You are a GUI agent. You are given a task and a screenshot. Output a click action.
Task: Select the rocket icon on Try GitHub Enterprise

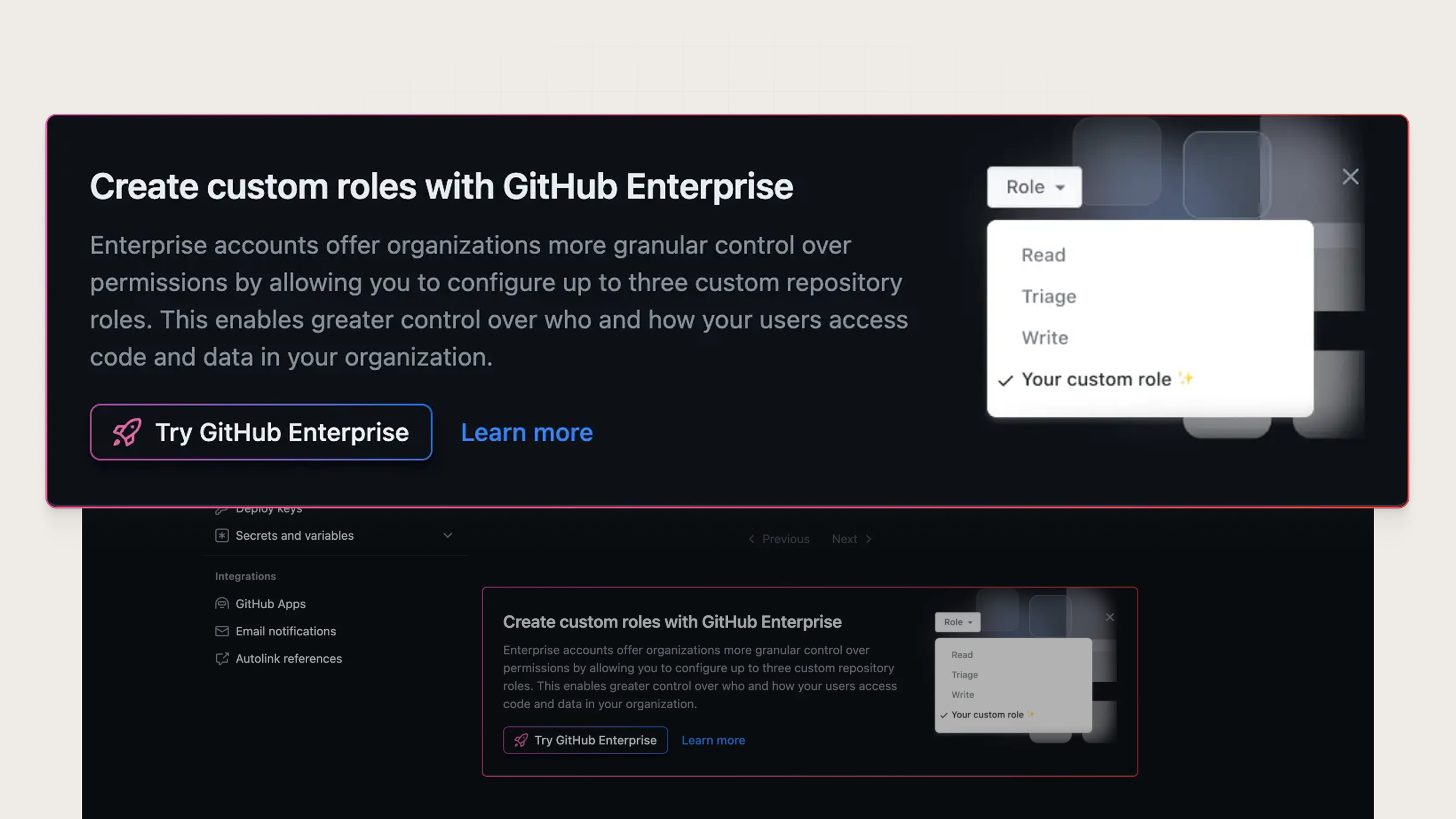pyautogui.click(x=126, y=432)
